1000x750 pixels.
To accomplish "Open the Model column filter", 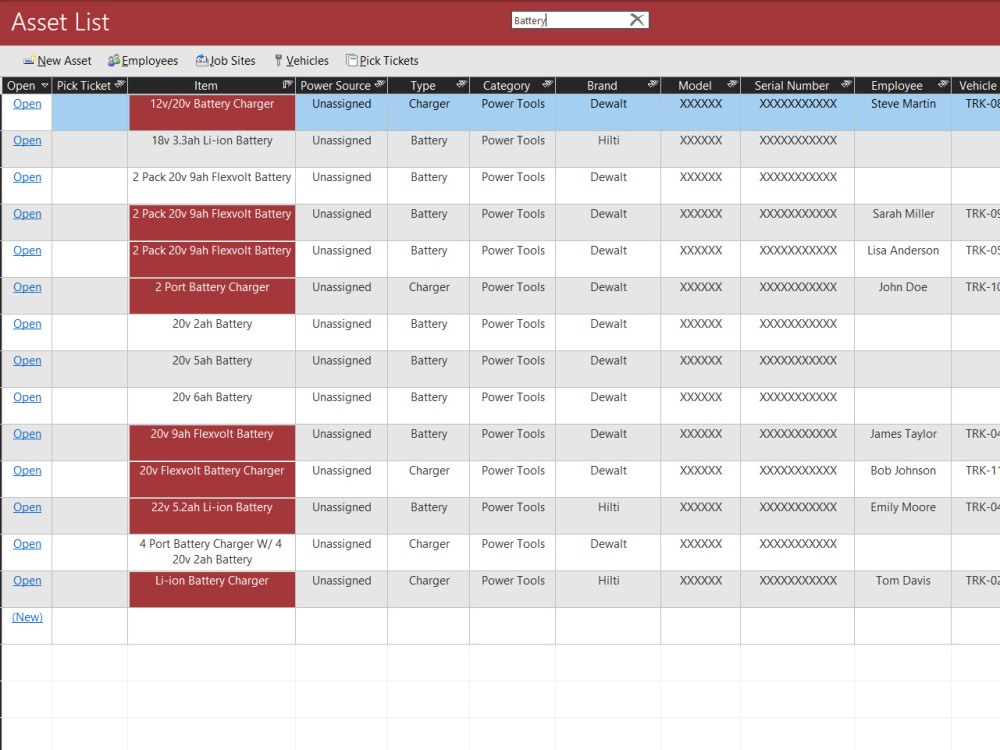I will [x=733, y=84].
